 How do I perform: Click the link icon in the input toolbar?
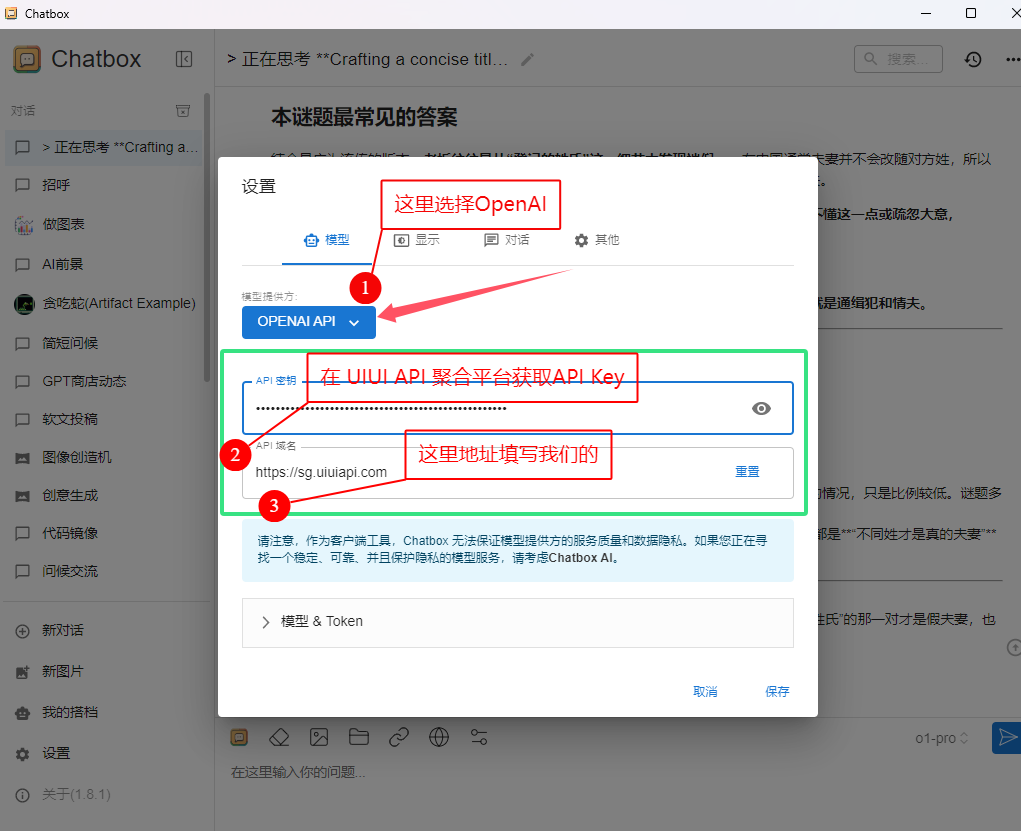(x=399, y=737)
